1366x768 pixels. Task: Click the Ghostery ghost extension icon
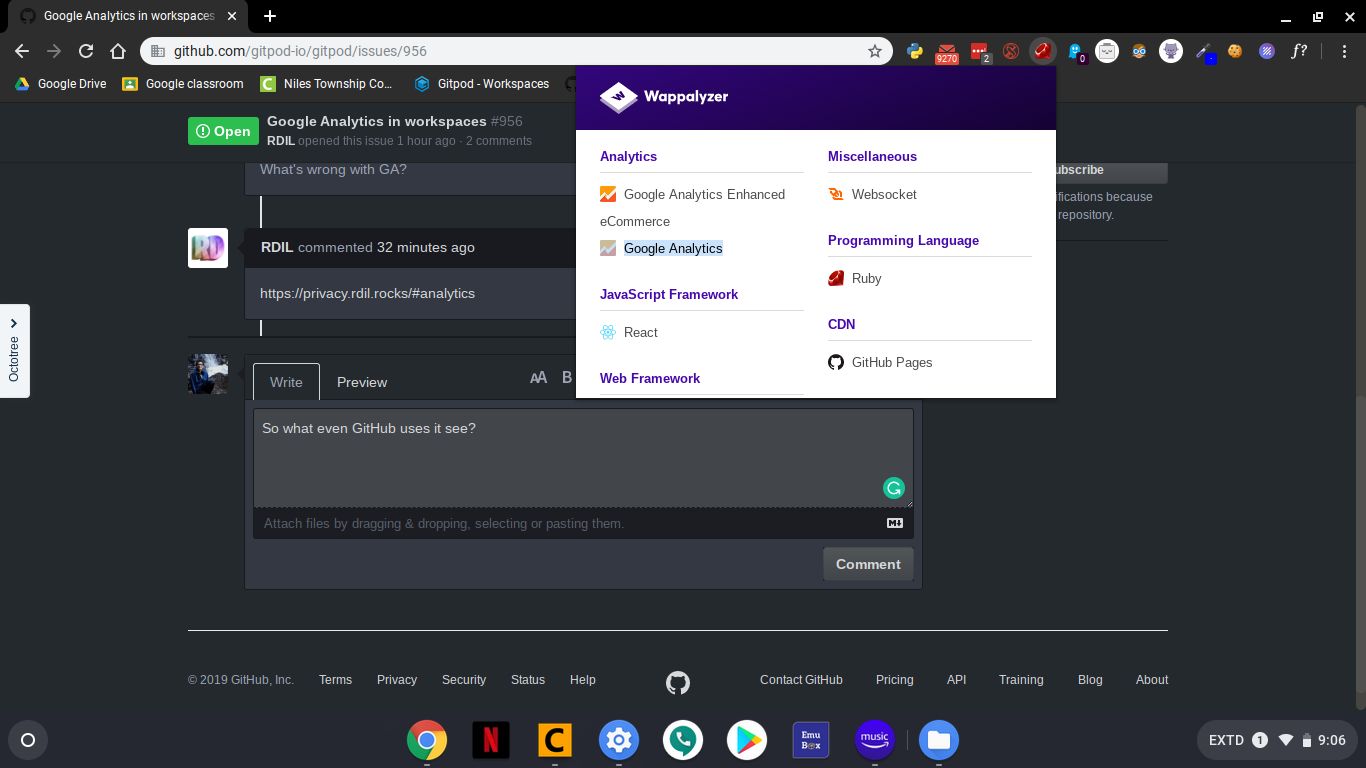click(x=1075, y=52)
